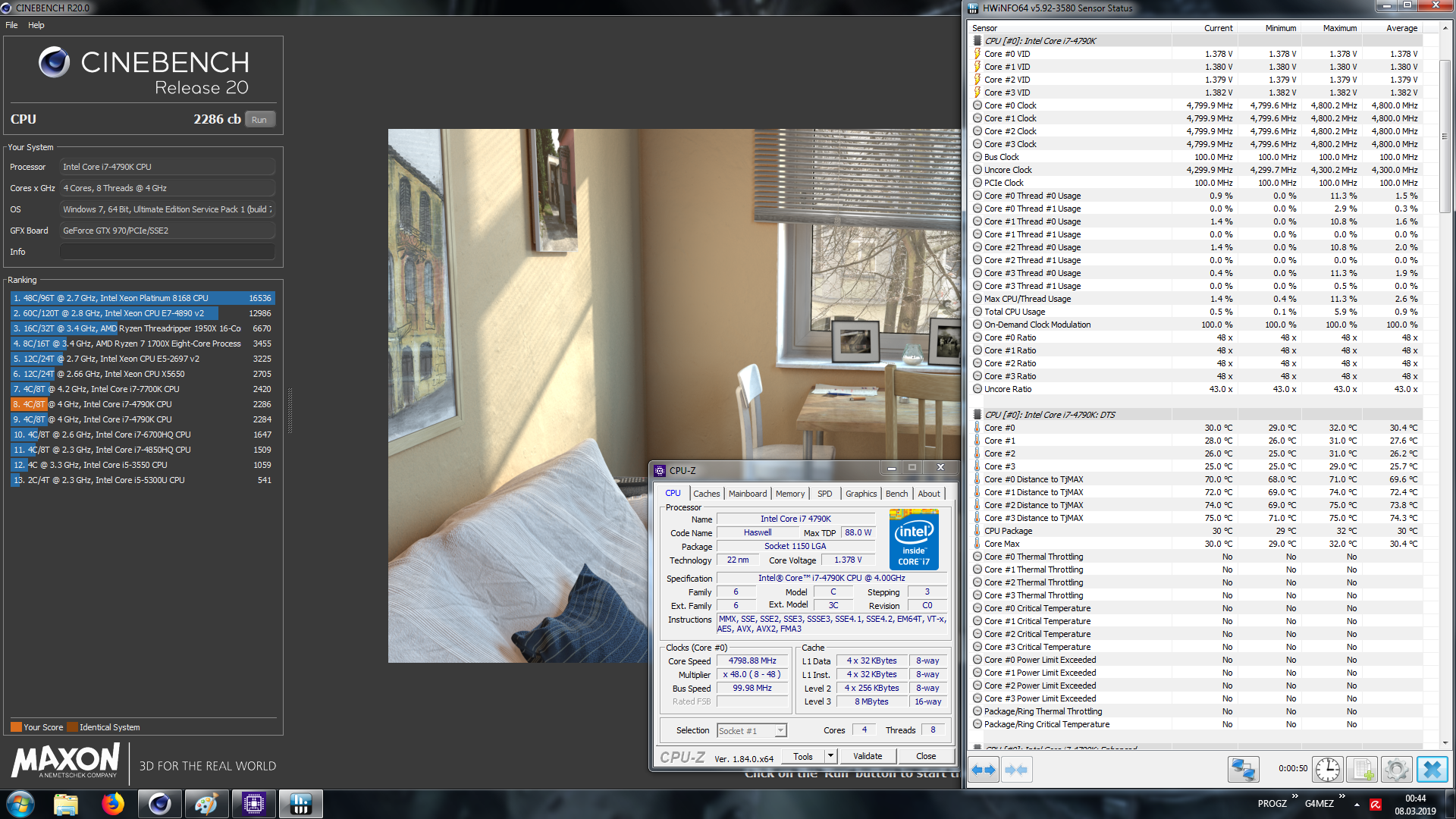Image resolution: width=1456 pixels, height=819 pixels.
Task: Switch to the About tab in CPU-Z
Action: [929, 494]
